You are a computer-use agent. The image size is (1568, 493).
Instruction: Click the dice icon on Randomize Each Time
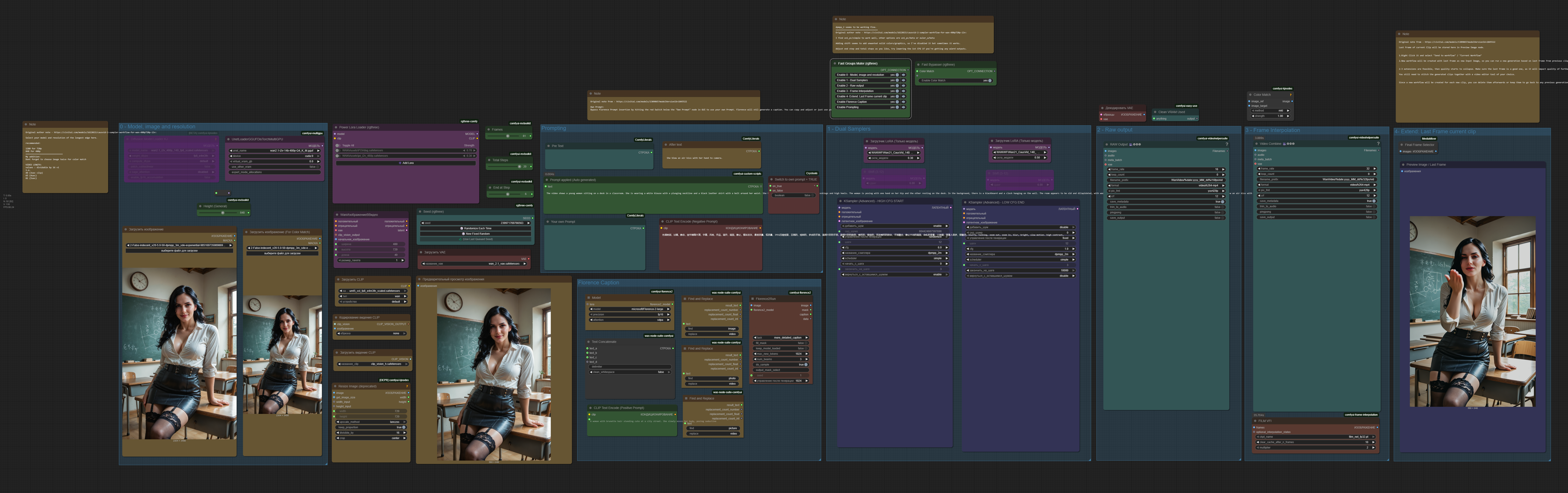point(461,228)
